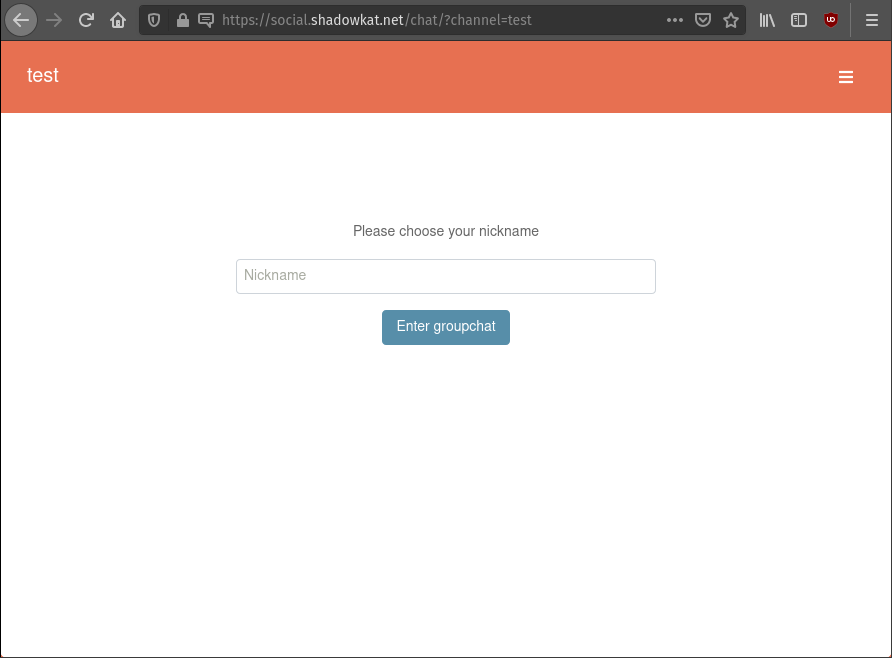Bookmark this page with the star icon
This screenshot has width=892, height=658.
tap(731, 20)
